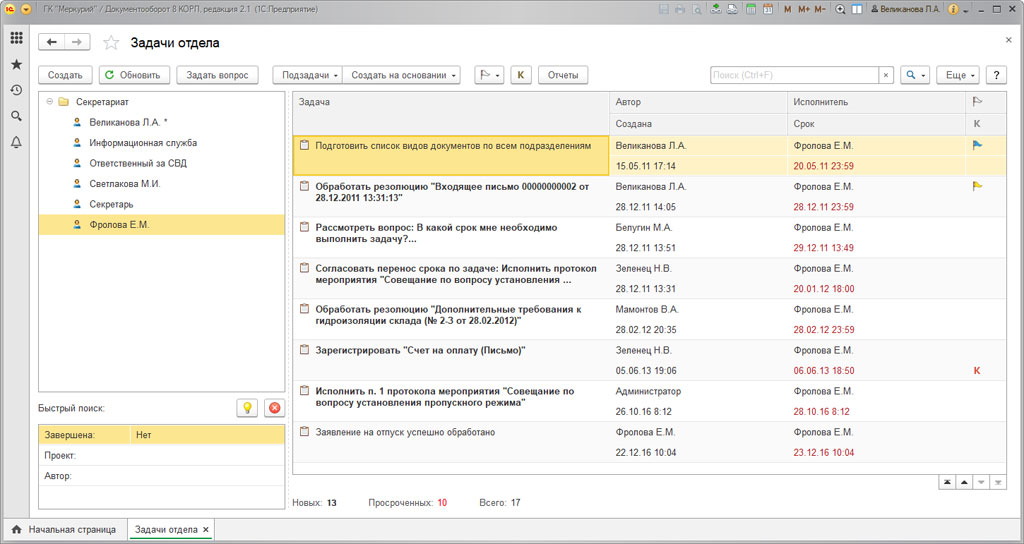This screenshot has width=1024, height=544.
Task: Click the yellow lightbulb quick search button
Action: [x=246, y=408]
